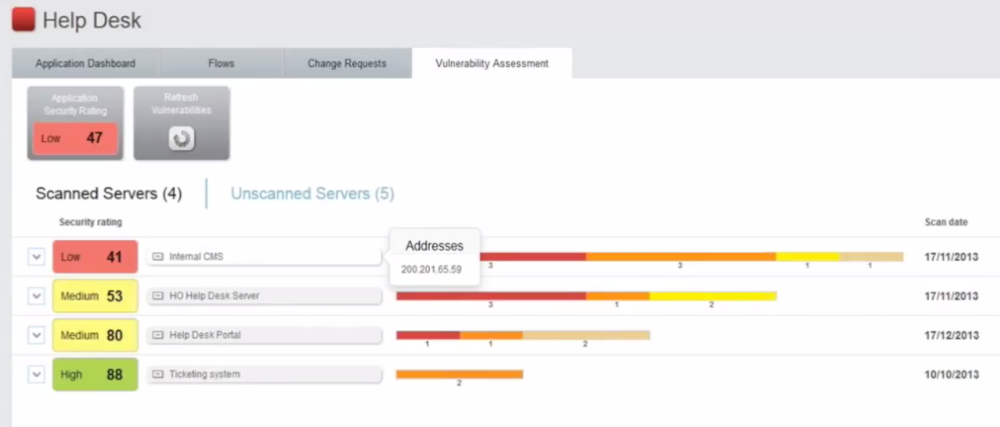
Task: Click the Refresh Vulnerabilities circular arrow icon
Action: click(182, 139)
